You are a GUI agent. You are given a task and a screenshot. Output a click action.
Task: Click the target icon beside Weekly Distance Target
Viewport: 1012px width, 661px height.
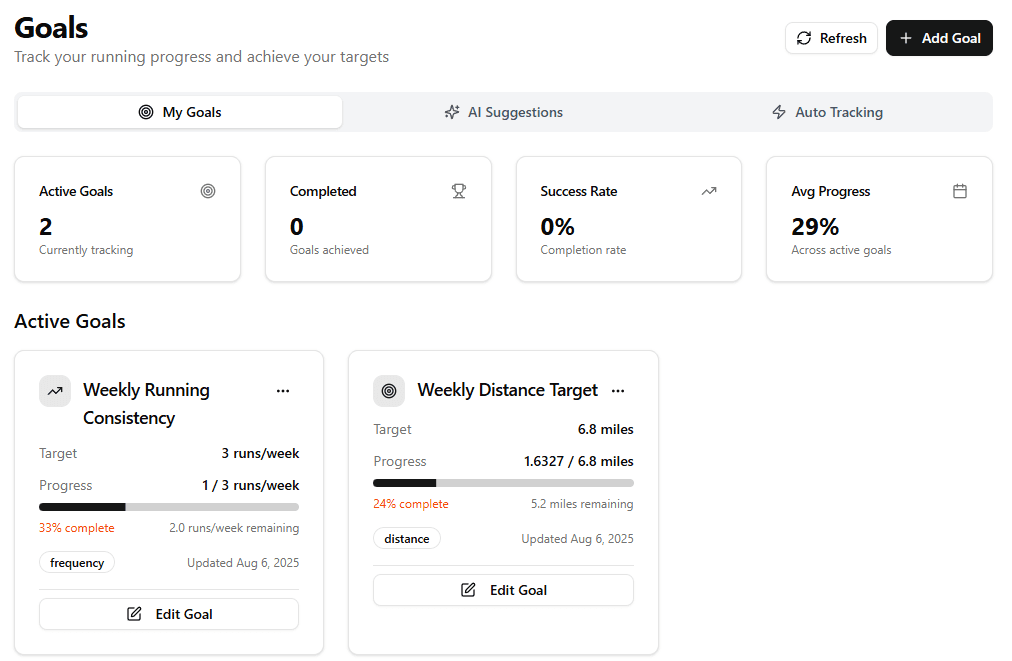[389, 391]
